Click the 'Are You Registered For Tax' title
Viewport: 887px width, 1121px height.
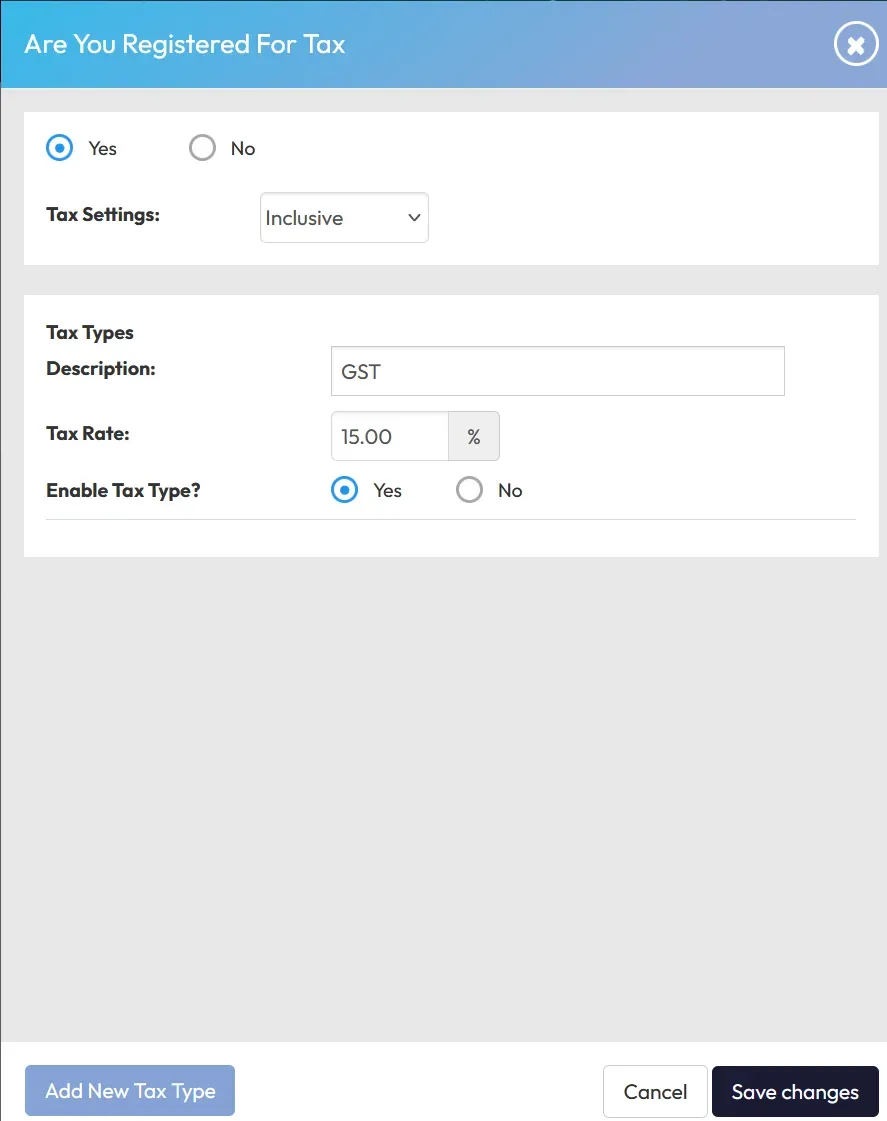click(185, 45)
